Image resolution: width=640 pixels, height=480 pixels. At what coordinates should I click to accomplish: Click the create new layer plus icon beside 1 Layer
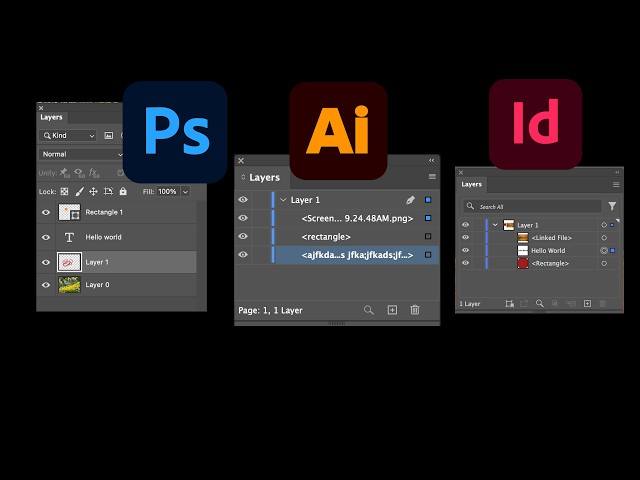pyautogui.click(x=587, y=303)
